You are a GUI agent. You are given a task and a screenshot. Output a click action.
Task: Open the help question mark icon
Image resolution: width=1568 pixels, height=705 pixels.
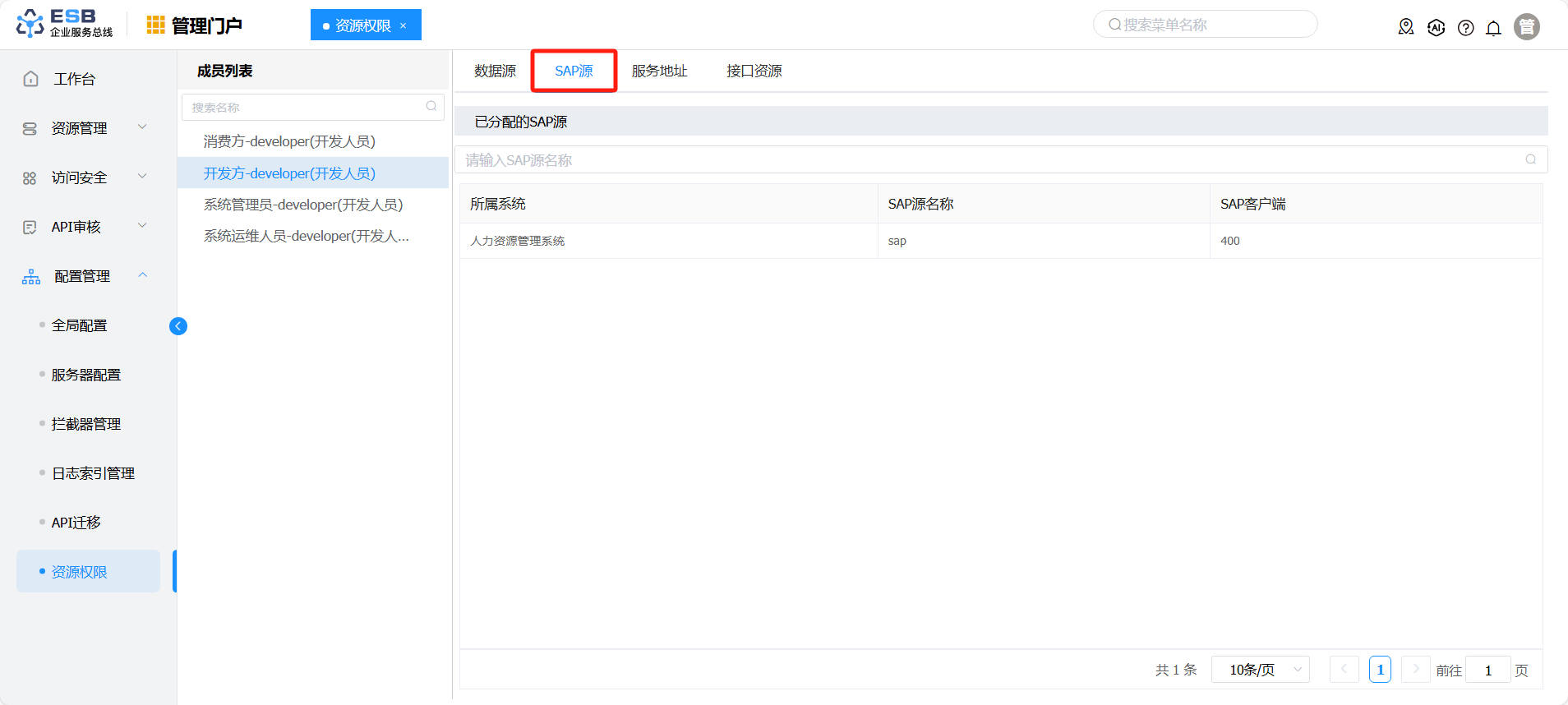pyautogui.click(x=1465, y=28)
